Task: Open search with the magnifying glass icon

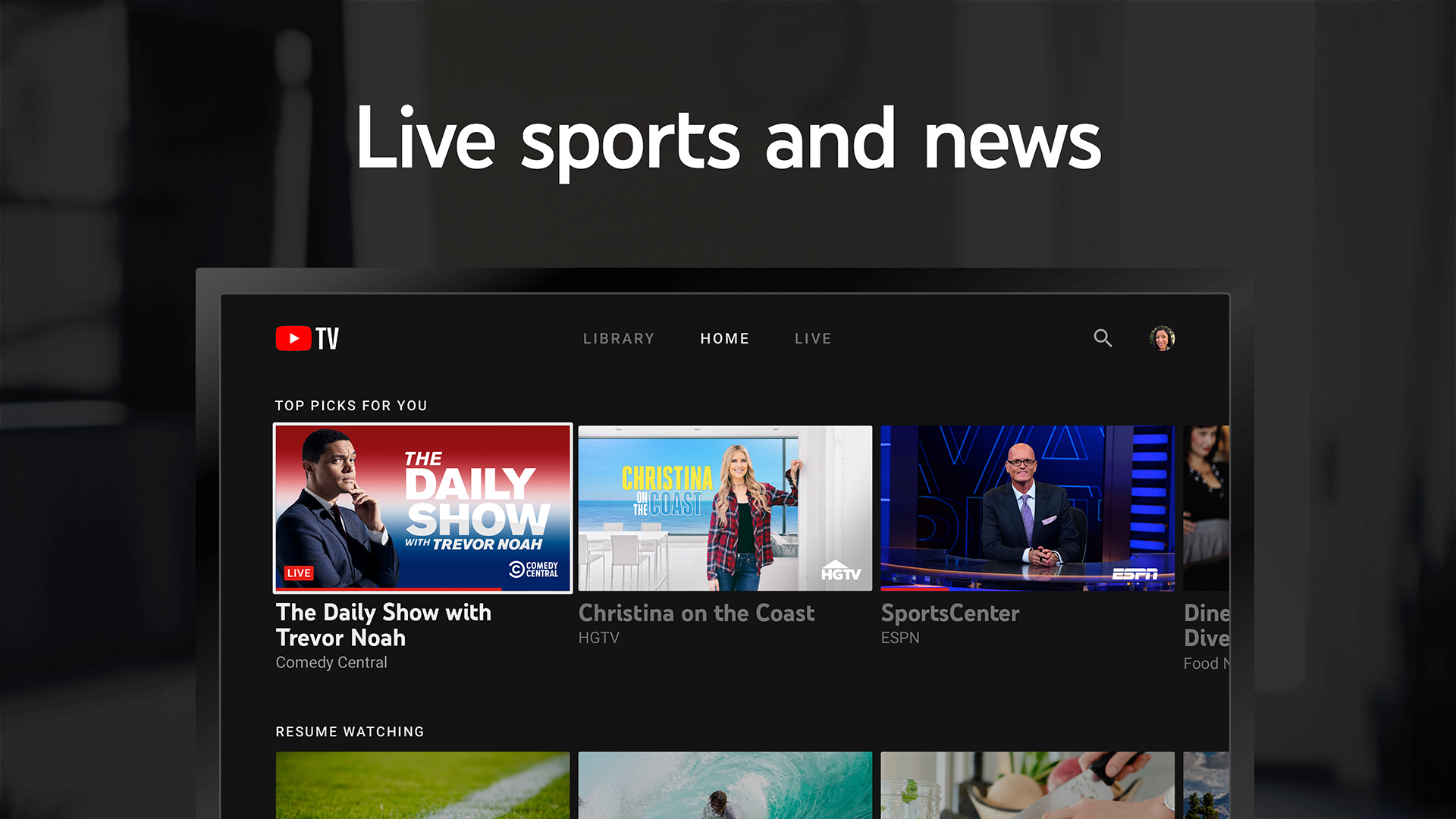Action: pos(1103,338)
